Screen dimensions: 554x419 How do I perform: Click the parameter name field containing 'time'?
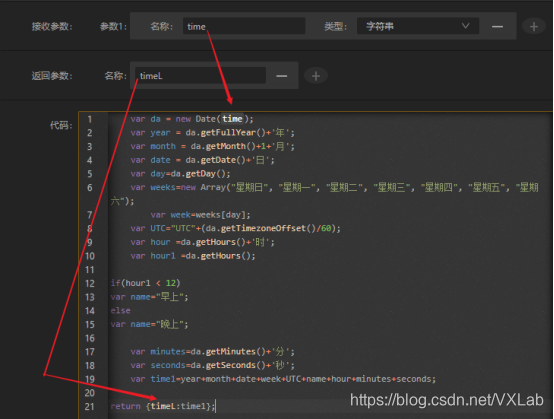244,26
